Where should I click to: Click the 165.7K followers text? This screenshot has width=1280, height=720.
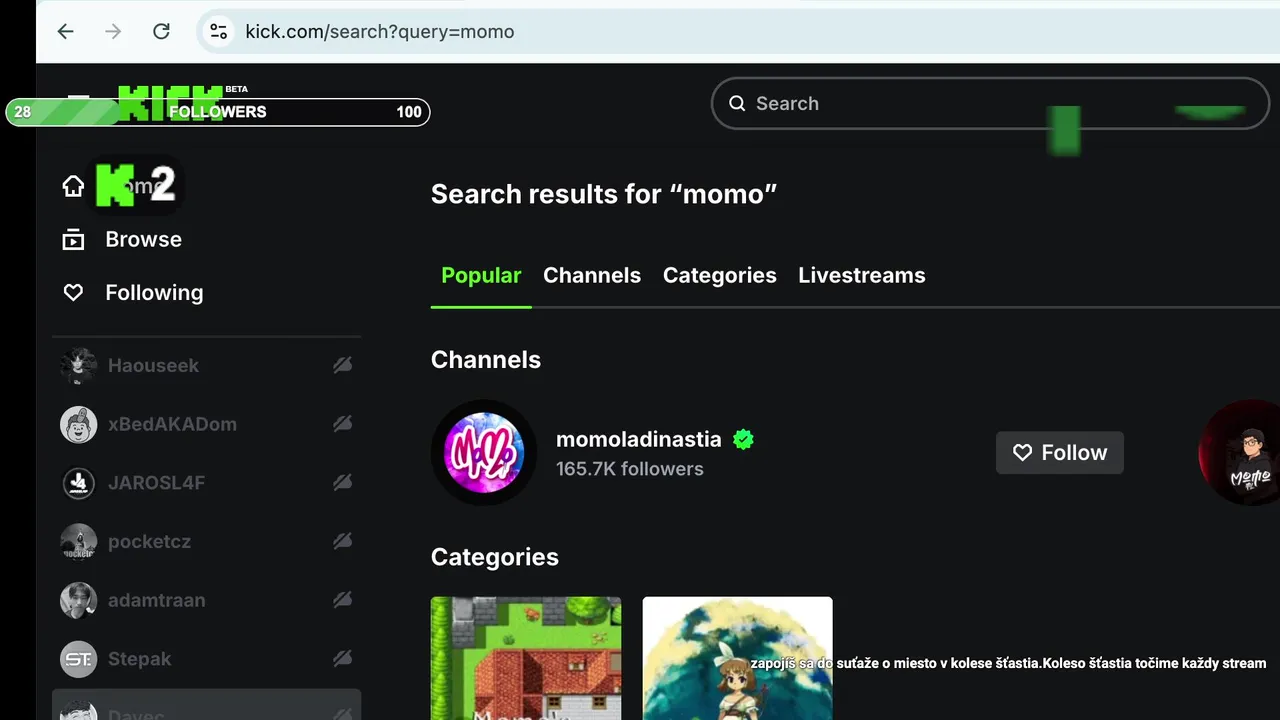[x=630, y=469]
